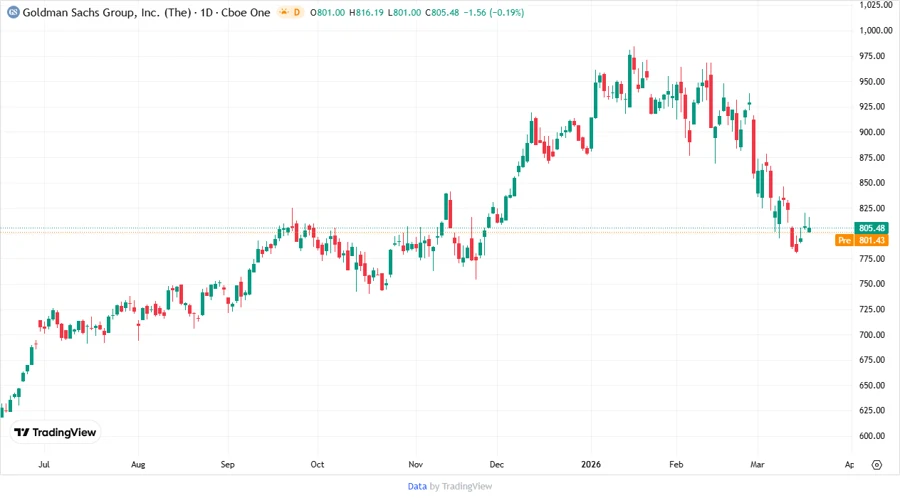Screen dimensions: 900x498
Task: Click the 825.00 price axis label
Action: [872, 208]
